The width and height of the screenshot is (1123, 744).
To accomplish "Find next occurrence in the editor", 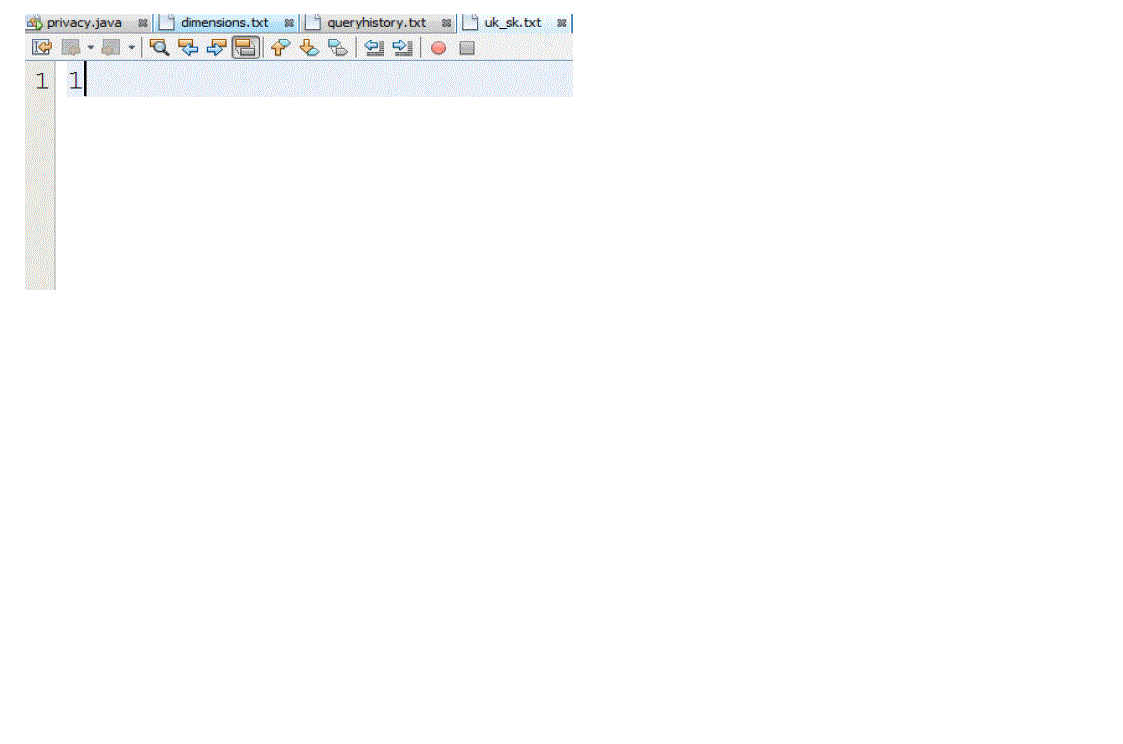I will pyautogui.click(x=216, y=47).
